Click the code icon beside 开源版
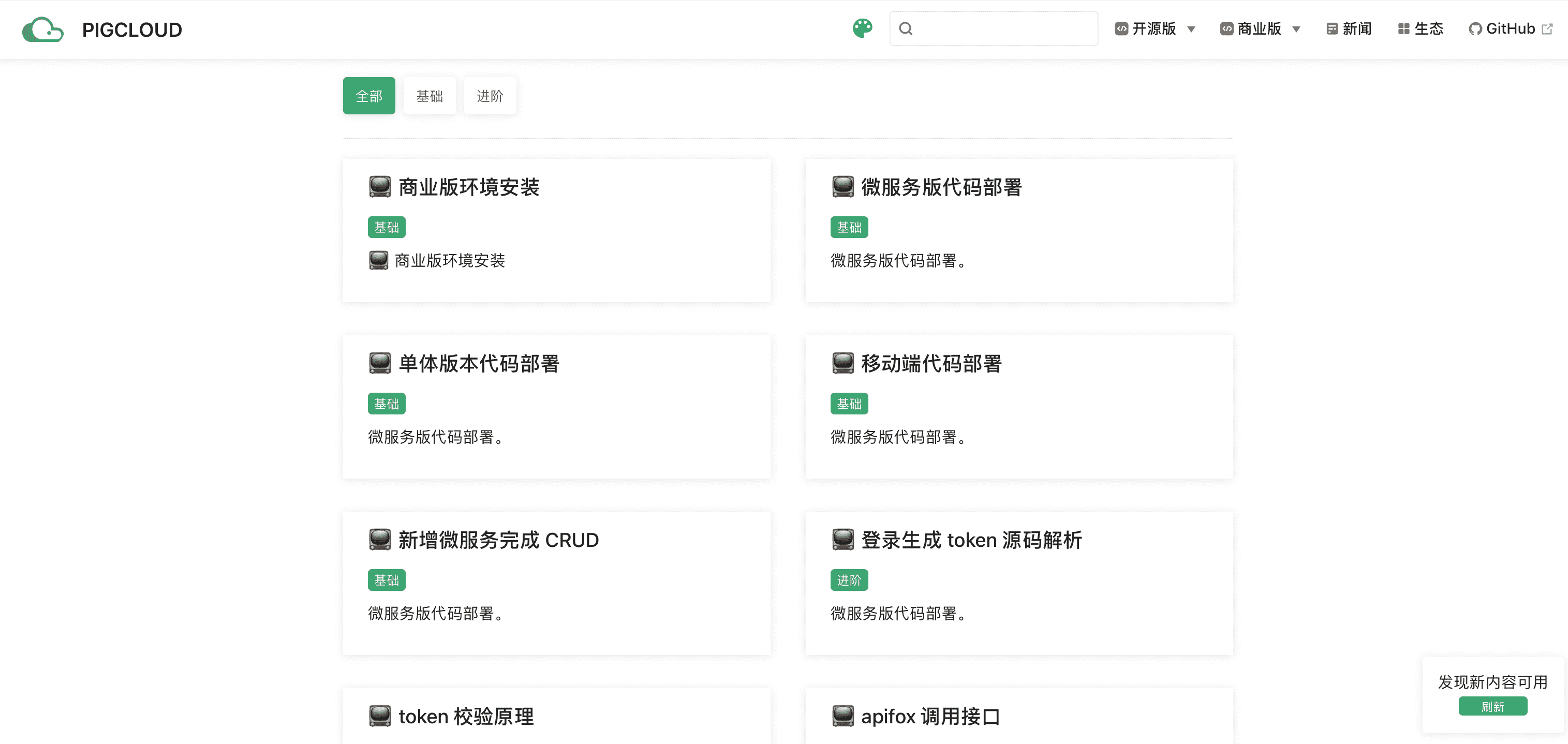Viewport: 1568px width, 744px height. click(x=1121, y=28)
